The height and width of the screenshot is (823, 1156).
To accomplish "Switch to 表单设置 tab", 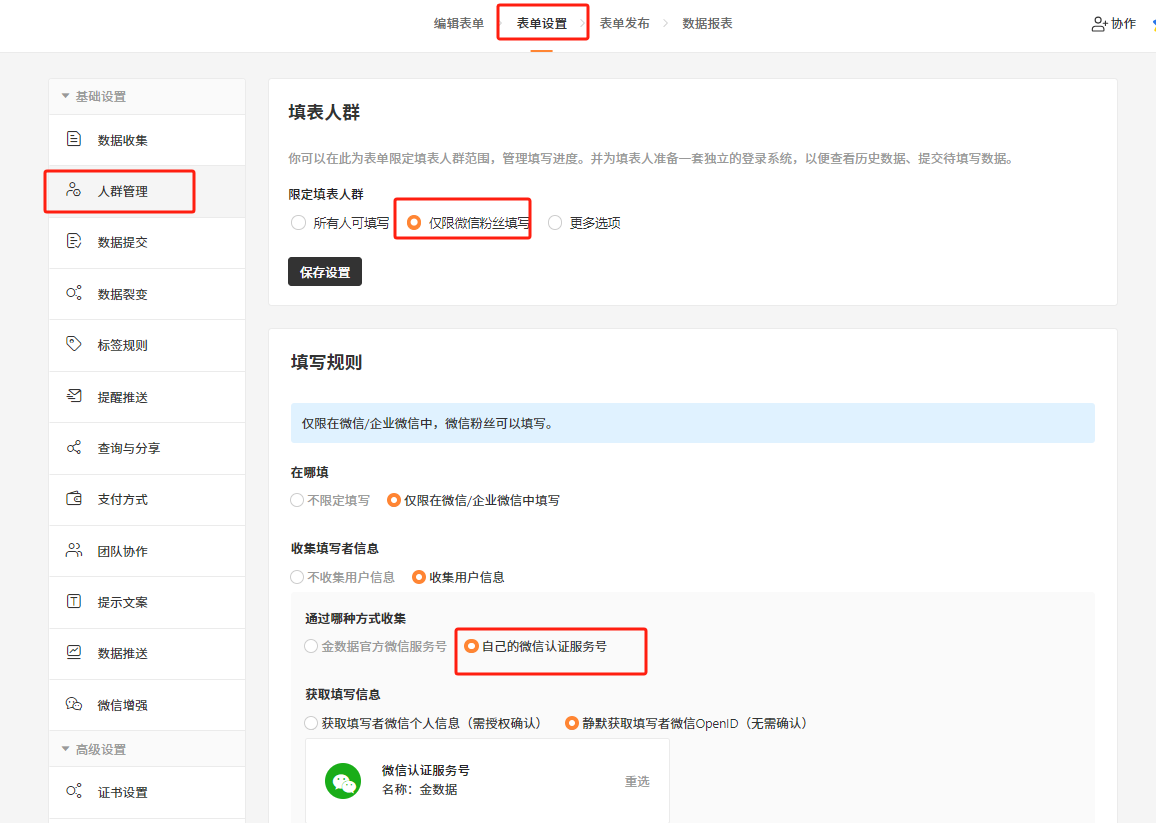I will [542, 24].
